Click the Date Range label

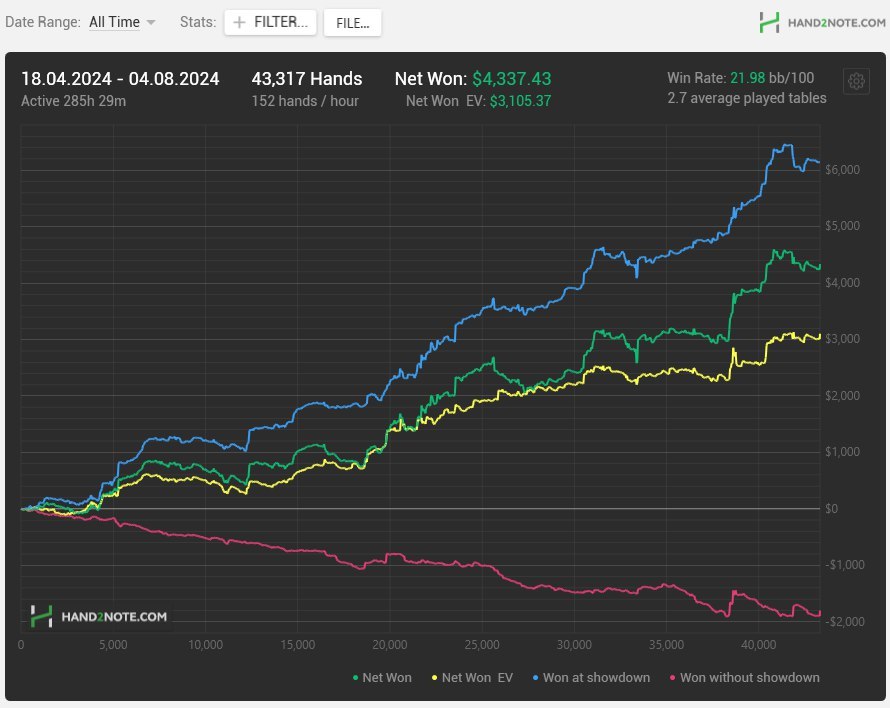43,22
